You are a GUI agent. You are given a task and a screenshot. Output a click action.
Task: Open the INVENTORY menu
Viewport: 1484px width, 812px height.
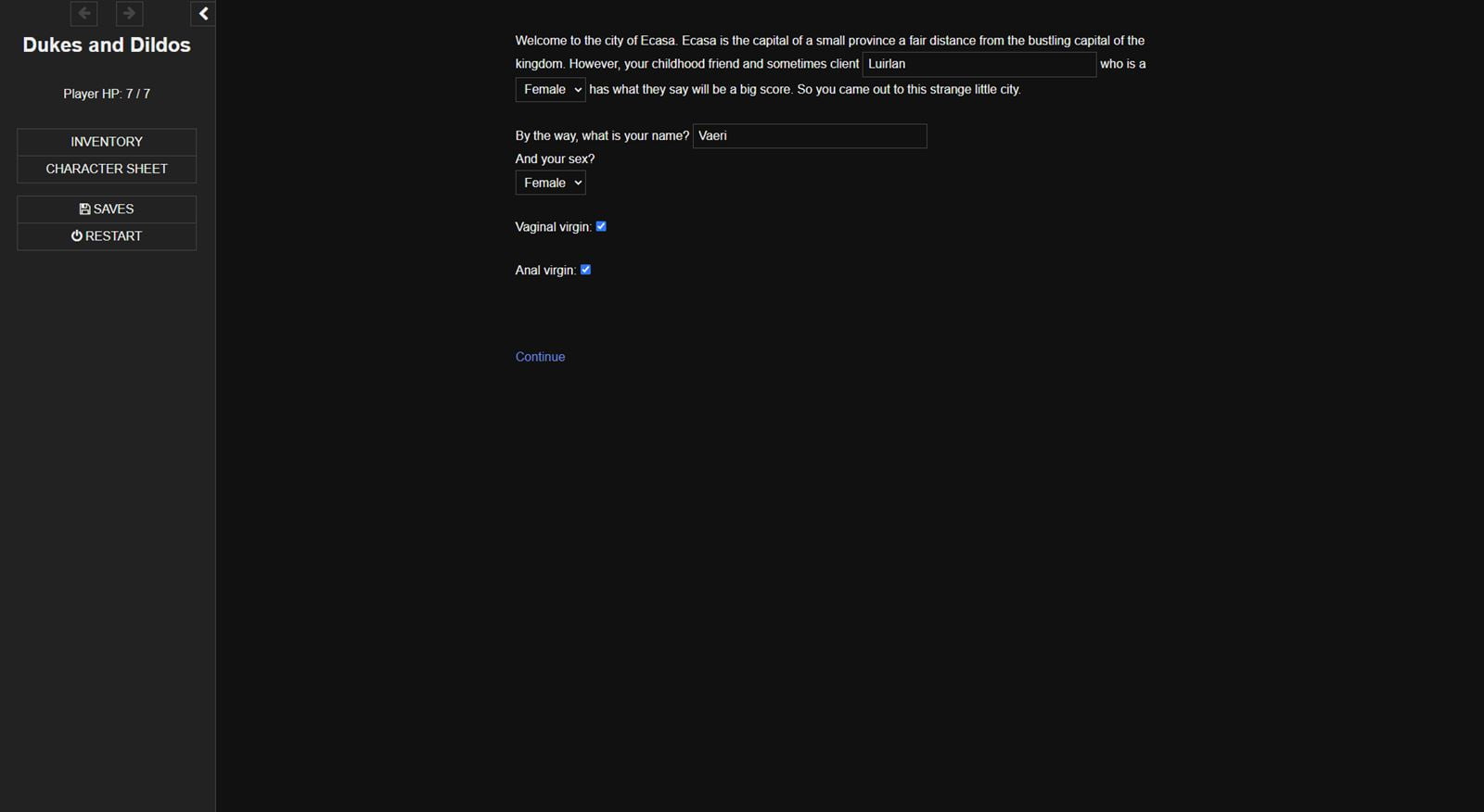(x=107, y=142)
